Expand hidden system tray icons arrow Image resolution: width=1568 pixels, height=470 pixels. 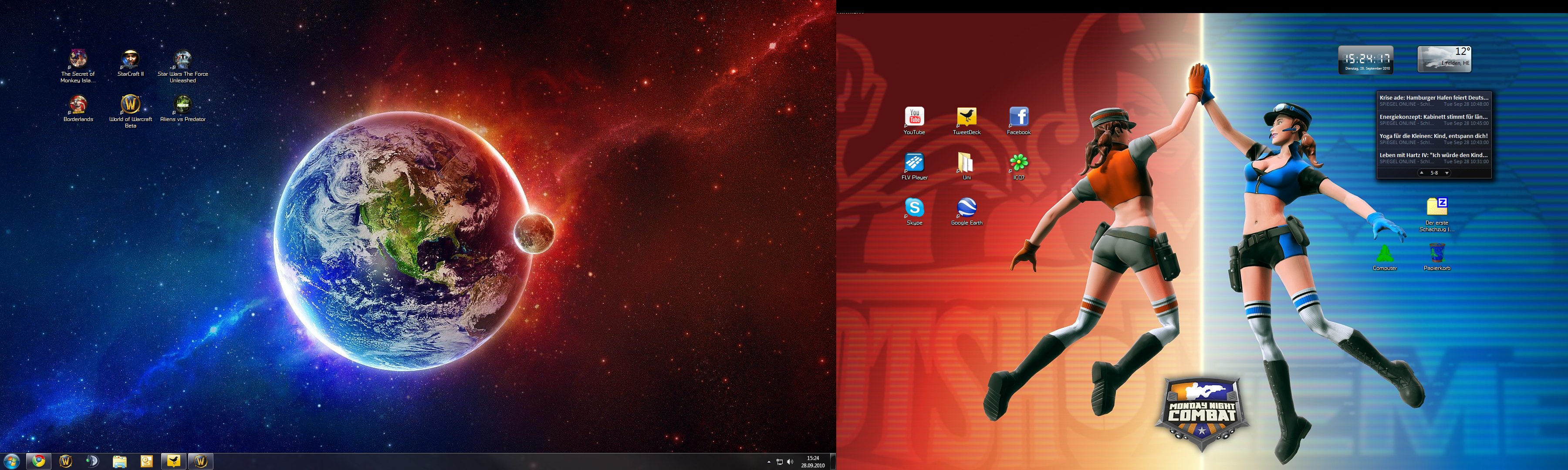tap(769, 462)
